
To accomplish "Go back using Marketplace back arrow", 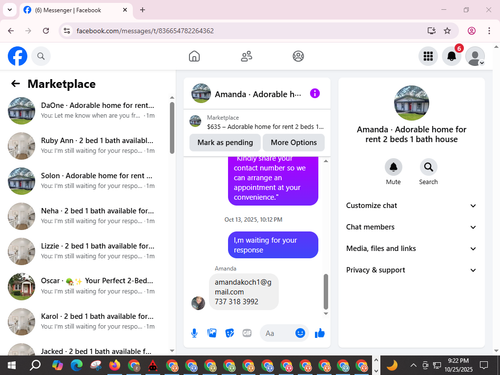I will click(15, 84).
